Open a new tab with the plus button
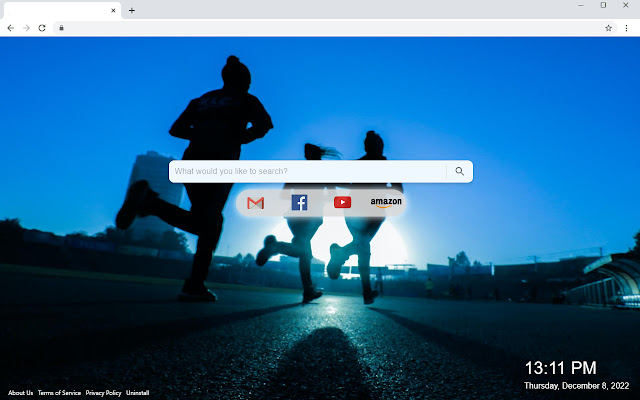Image resolution: width=640 pixels, height=400 pixels. point(131,11)
